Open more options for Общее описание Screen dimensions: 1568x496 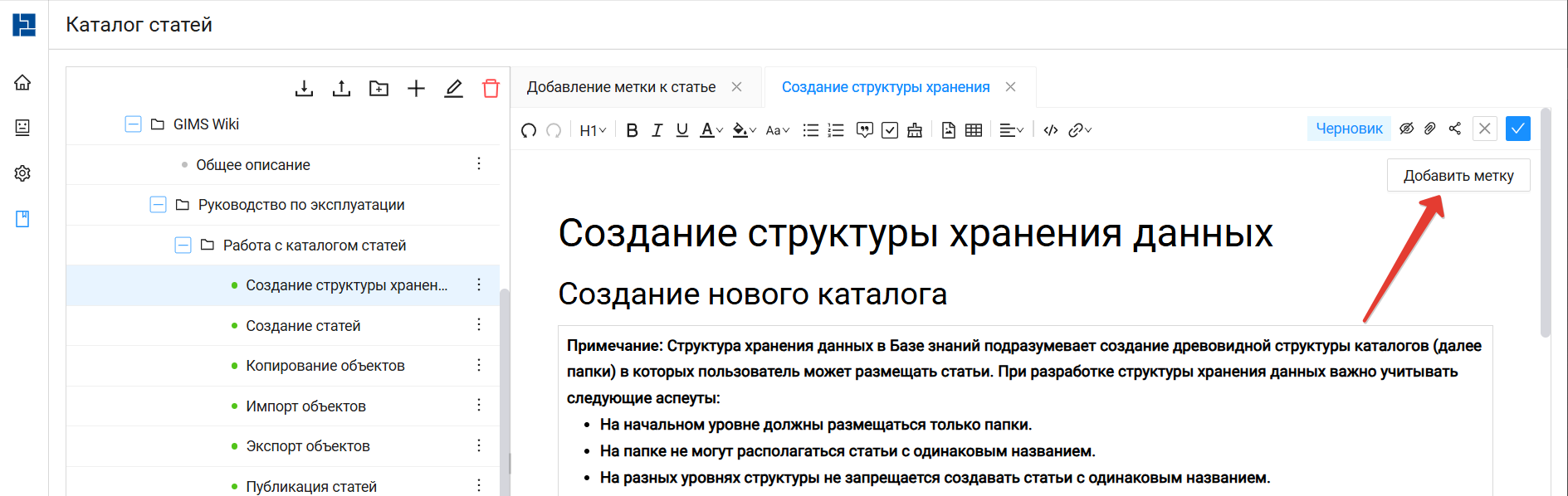(479, 164)
